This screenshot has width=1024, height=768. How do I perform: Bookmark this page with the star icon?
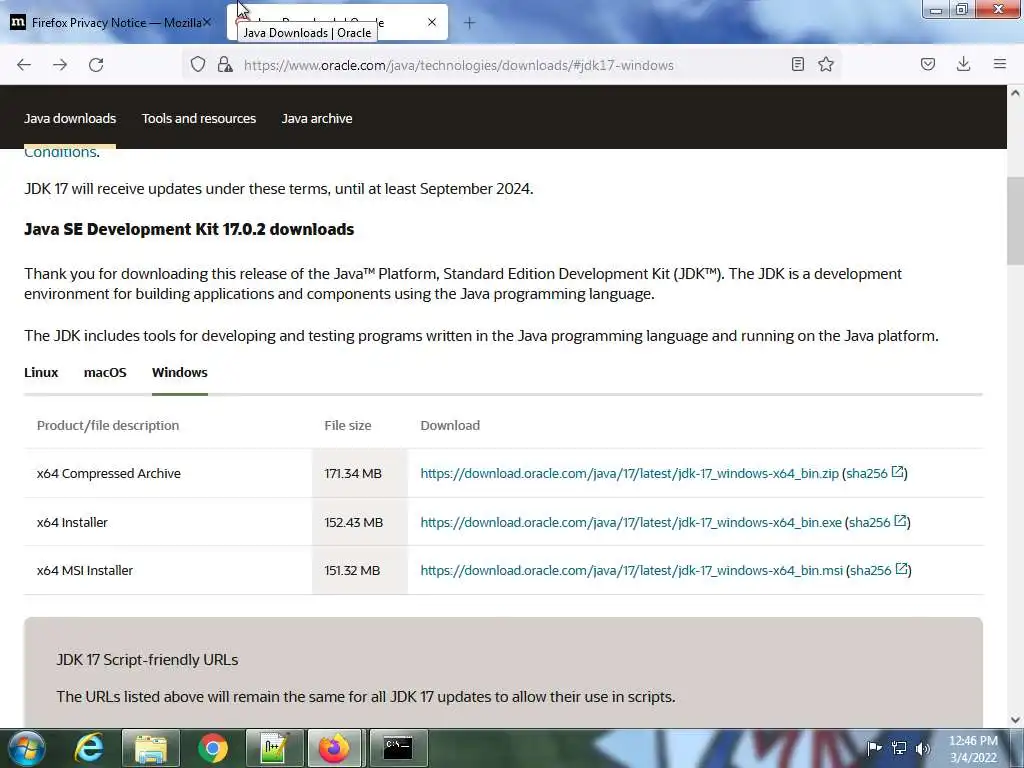coord(826,64)
